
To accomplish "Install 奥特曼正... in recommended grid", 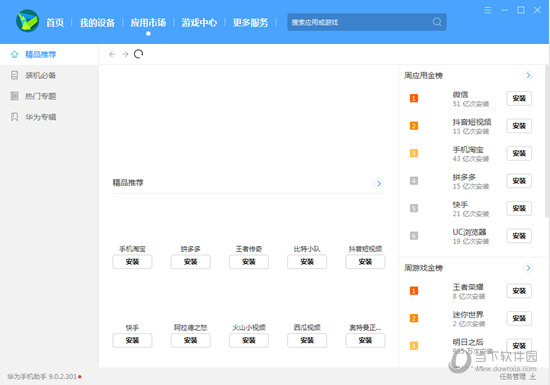I will pyautogui.click(x=365, y=340).
